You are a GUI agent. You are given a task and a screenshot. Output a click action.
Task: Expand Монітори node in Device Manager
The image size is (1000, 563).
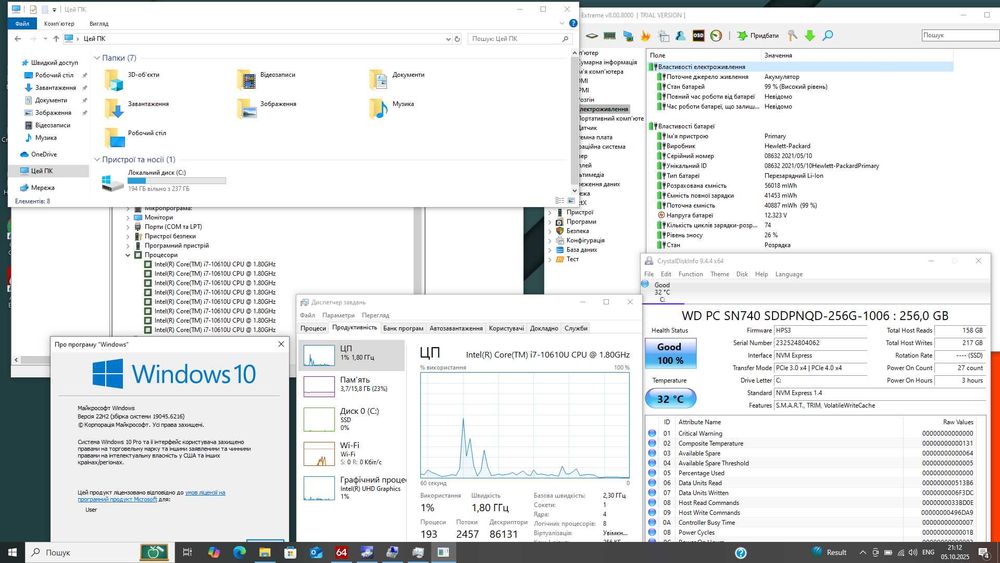pos(128,217)
